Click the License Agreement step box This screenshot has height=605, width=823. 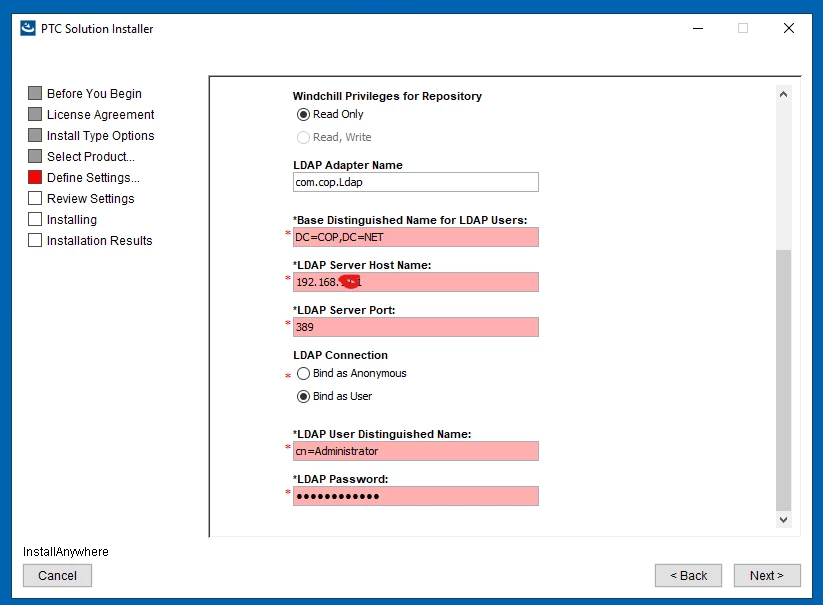tap(35, 114)
